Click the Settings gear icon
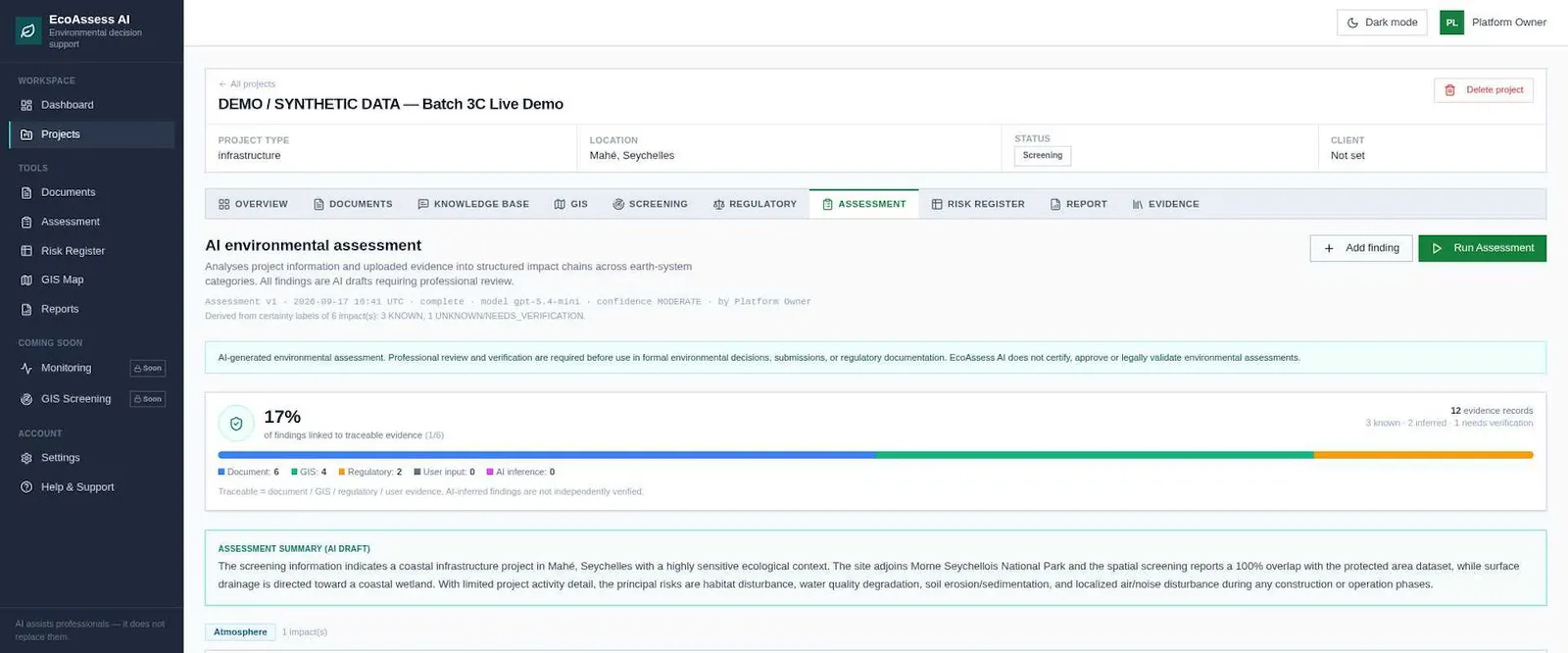This screenshot has width=1568, height=653. click(x=26, y=458)
